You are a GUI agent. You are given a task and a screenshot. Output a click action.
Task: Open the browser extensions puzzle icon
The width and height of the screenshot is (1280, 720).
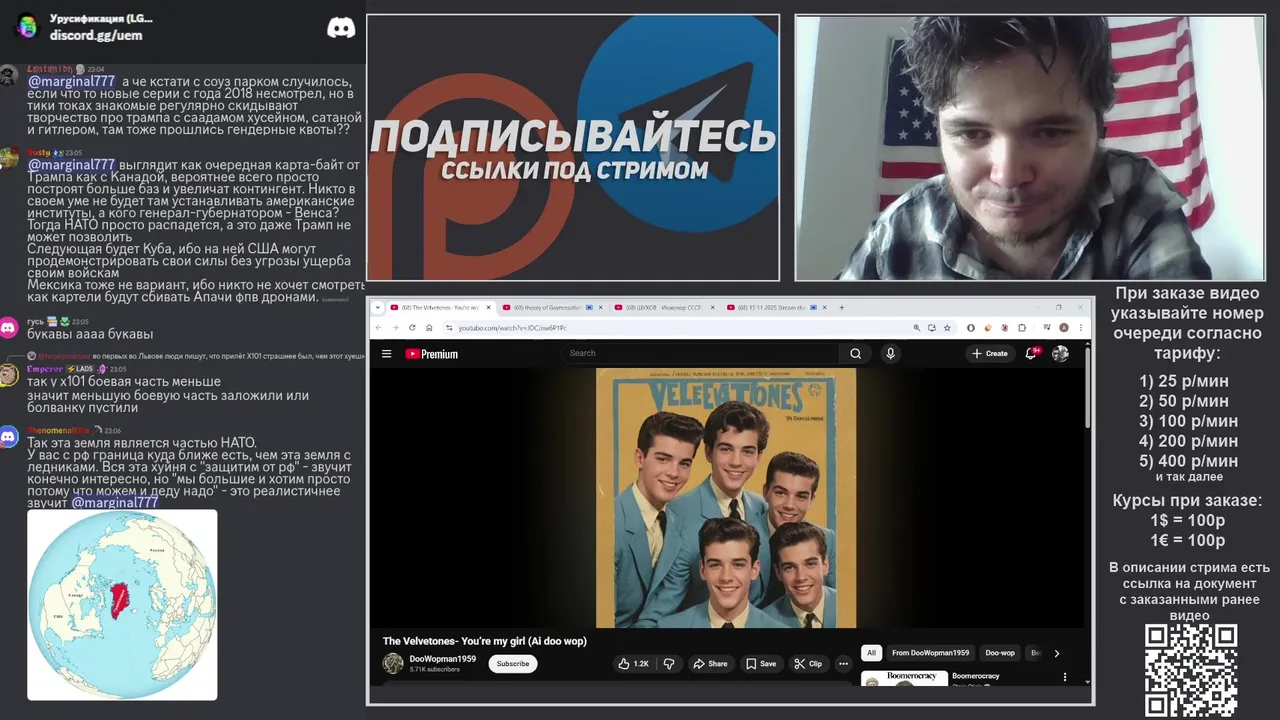pos(1022,327)
